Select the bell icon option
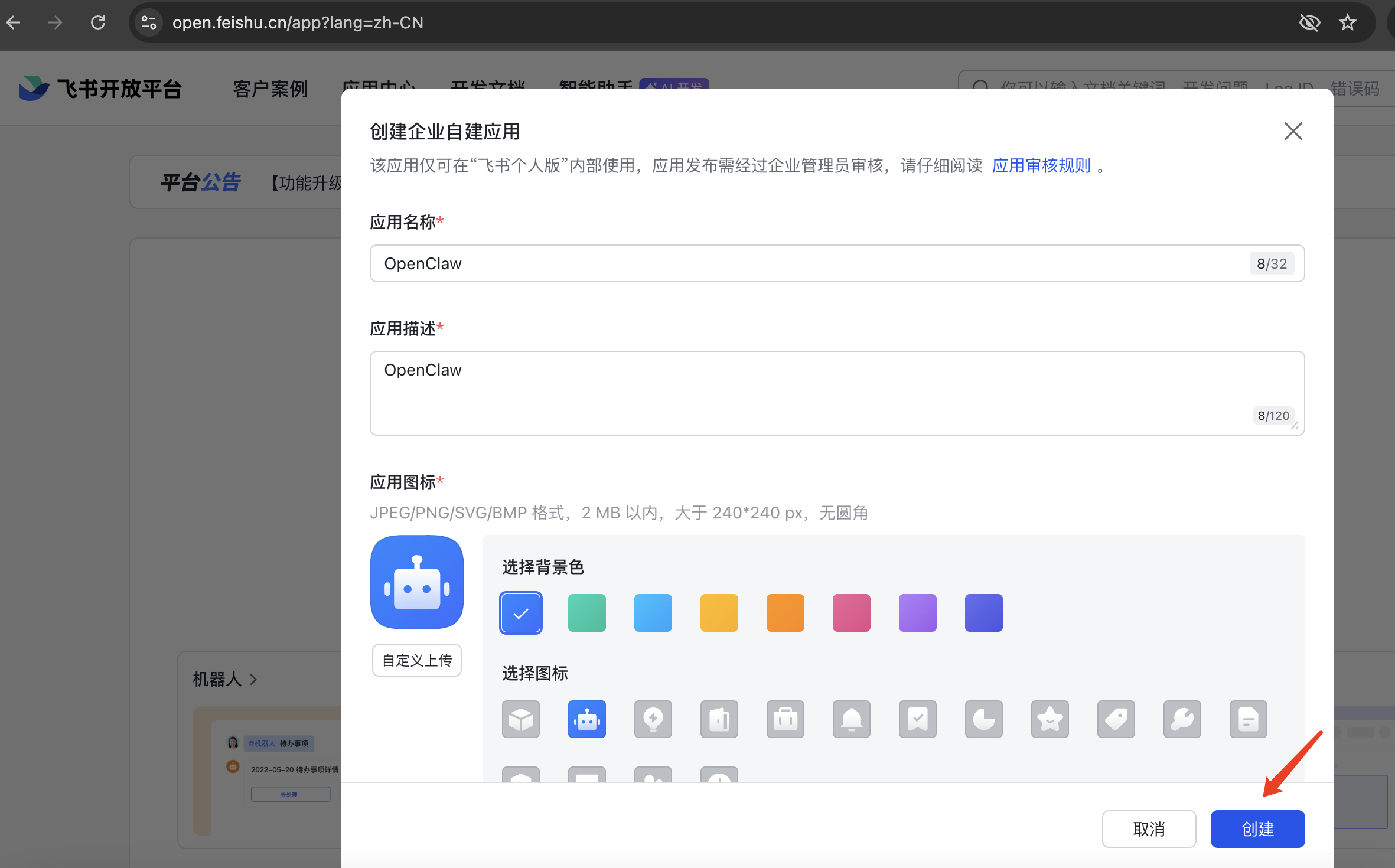This screenshot has height=868, width=1395. pyautogui.click(x=851, y=719)
